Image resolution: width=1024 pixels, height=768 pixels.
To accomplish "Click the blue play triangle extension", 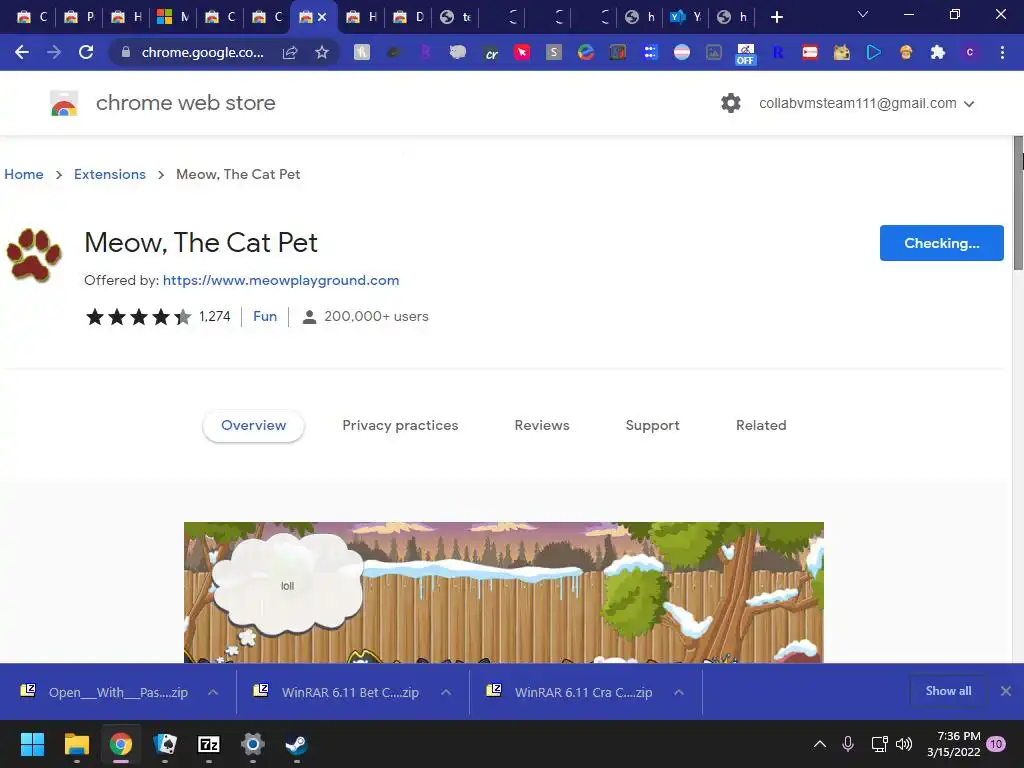I will (873, 52).
